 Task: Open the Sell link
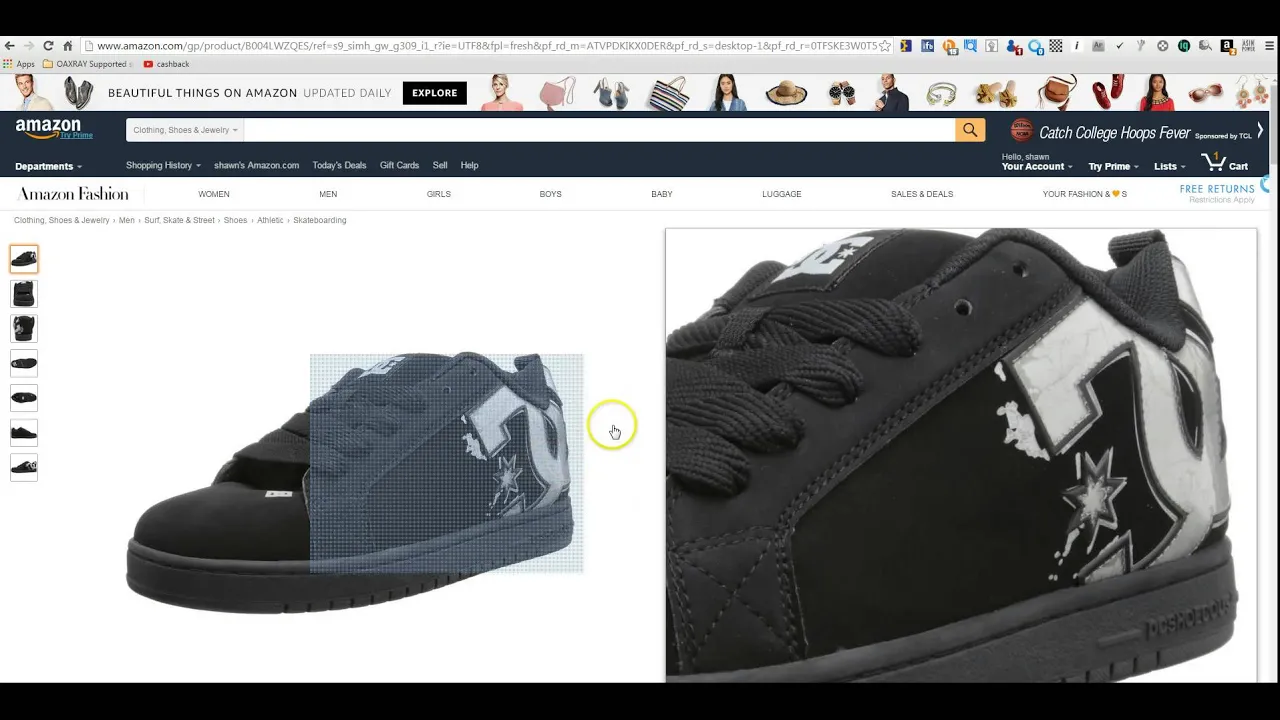pyautogui.click(x=440, y=165)
